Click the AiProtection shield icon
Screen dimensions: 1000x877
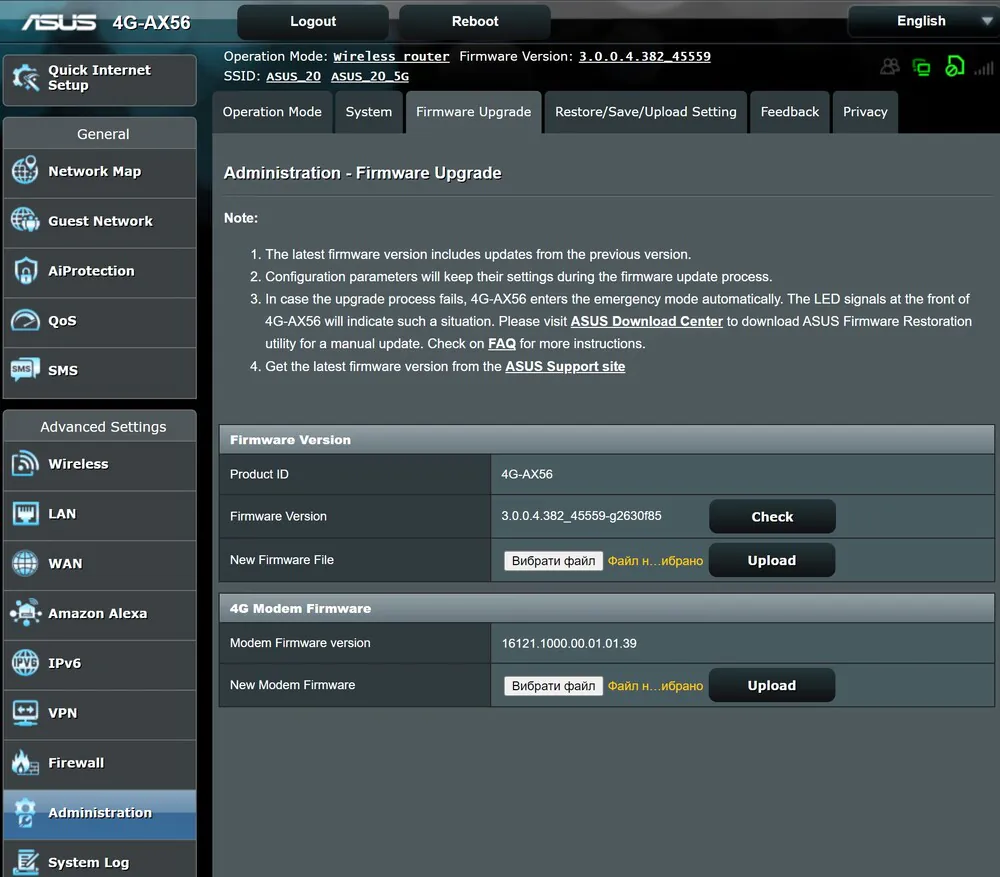[26, 270]
